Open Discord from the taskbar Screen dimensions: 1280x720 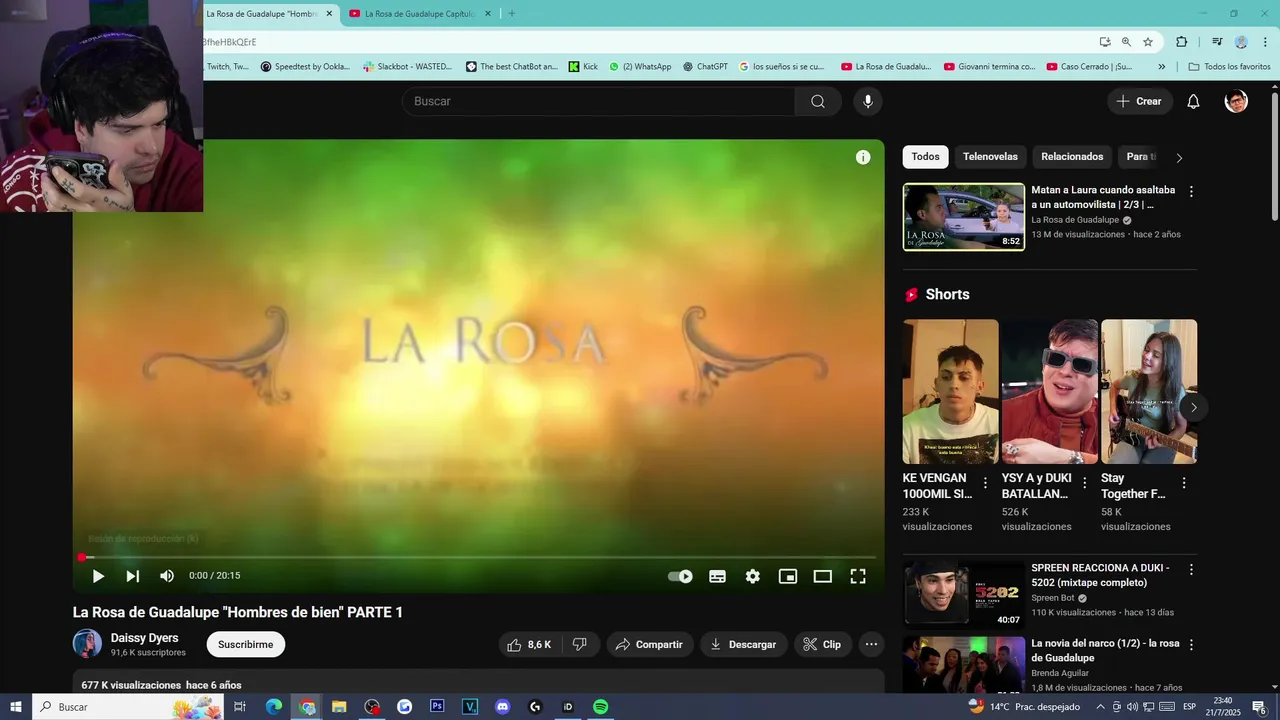point(502,707)
